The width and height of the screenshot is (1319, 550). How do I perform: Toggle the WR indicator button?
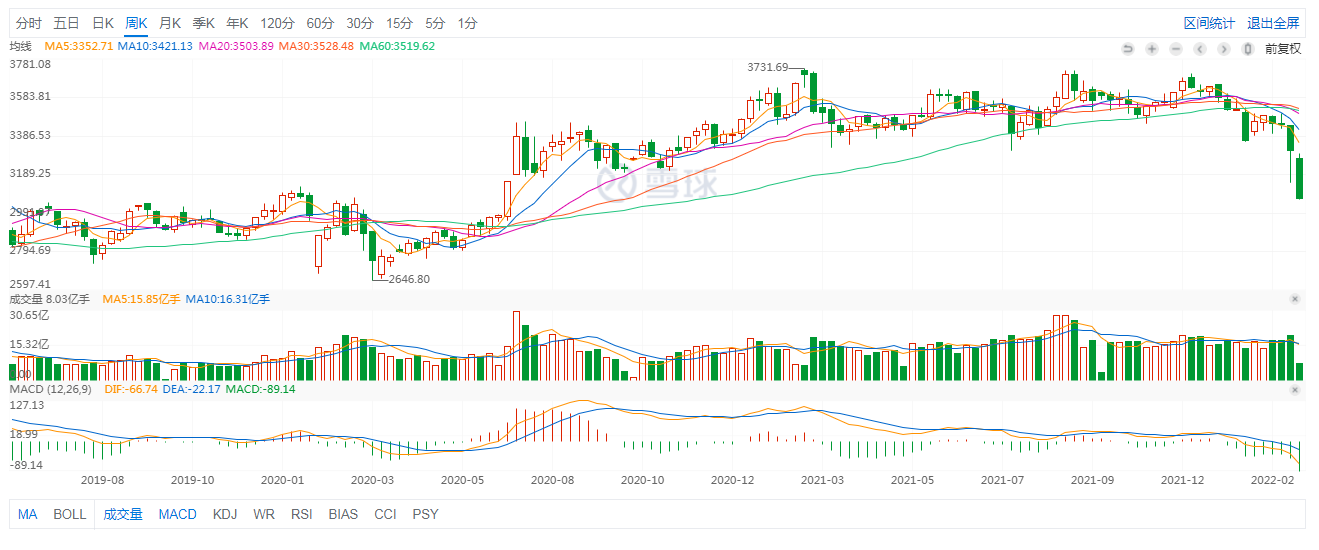264,514
